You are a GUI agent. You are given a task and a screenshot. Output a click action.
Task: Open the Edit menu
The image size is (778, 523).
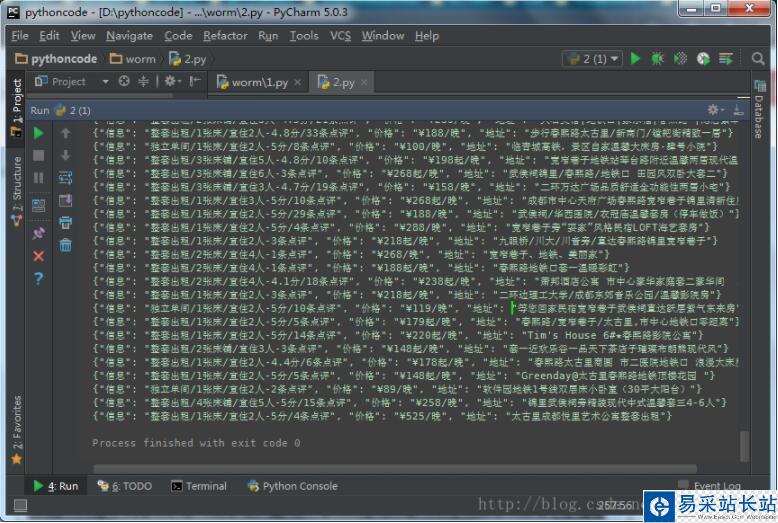point(49,36)
